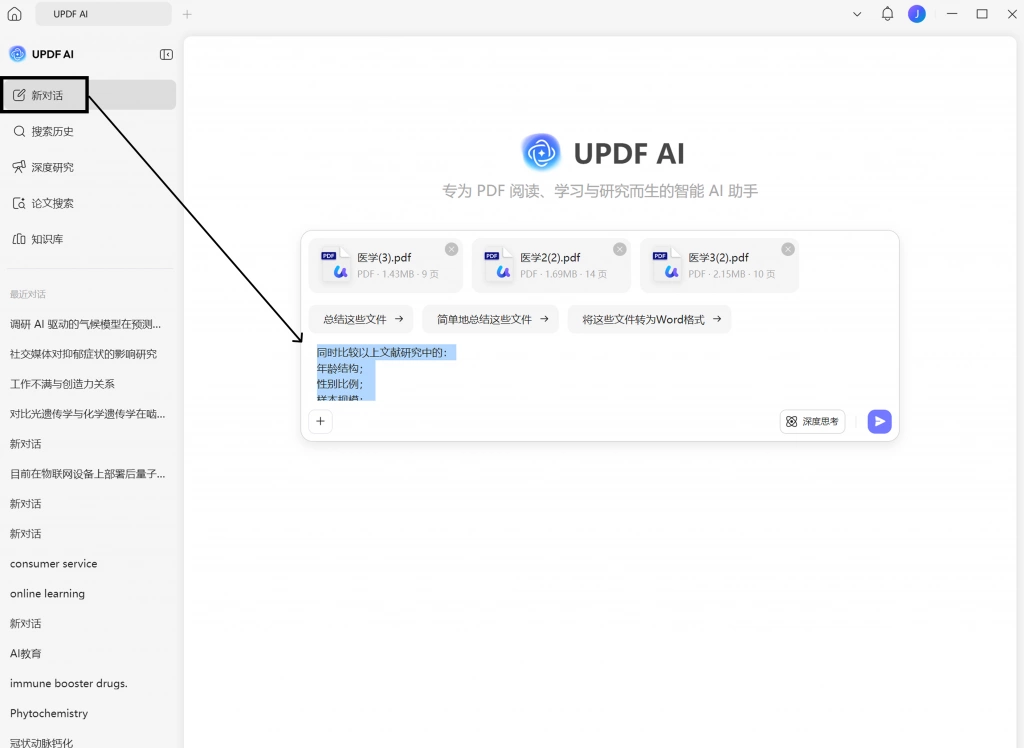The image size is (1024, 748).
Task: Open chat Phytochemistry
Action: coord(49,714)
